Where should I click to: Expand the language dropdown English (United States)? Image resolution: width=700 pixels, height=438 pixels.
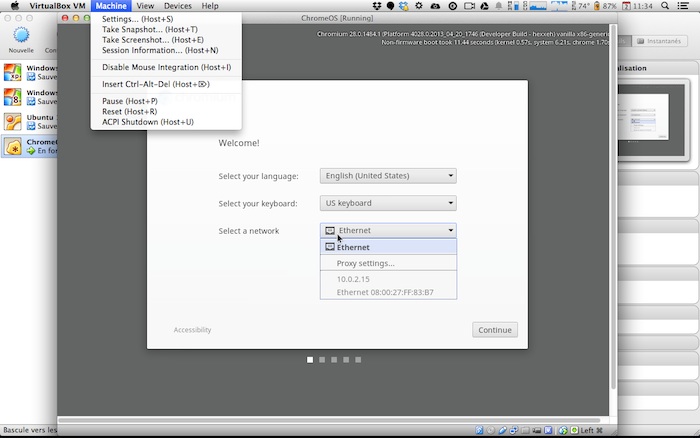(388, 176)
